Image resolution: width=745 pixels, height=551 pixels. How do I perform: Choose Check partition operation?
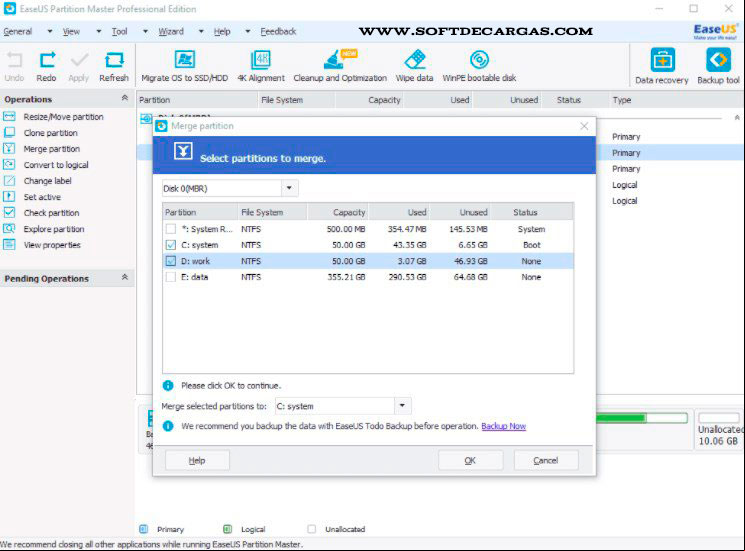tap(51, 213)
